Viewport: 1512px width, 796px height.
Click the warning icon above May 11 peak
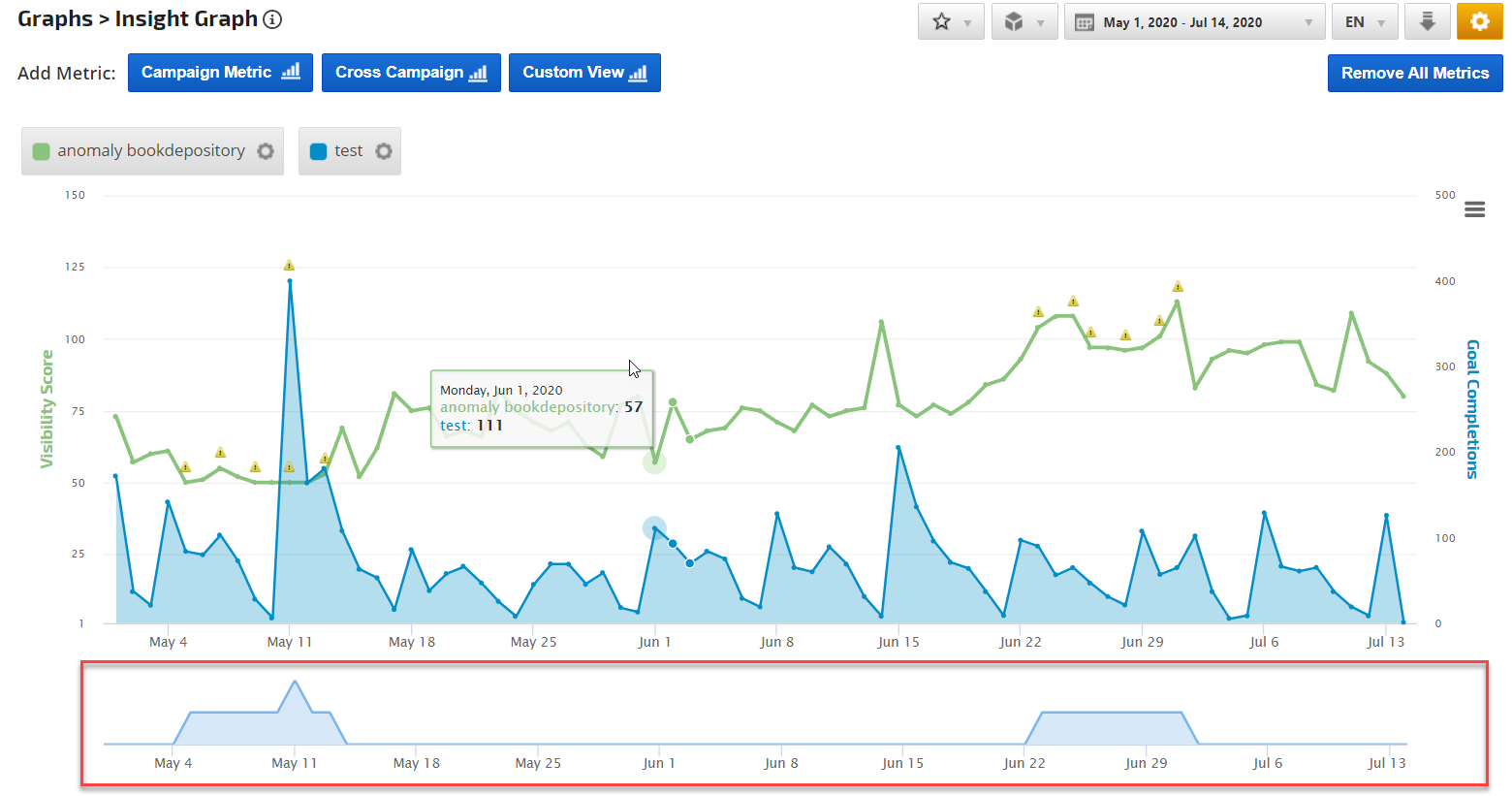point(289,265)
